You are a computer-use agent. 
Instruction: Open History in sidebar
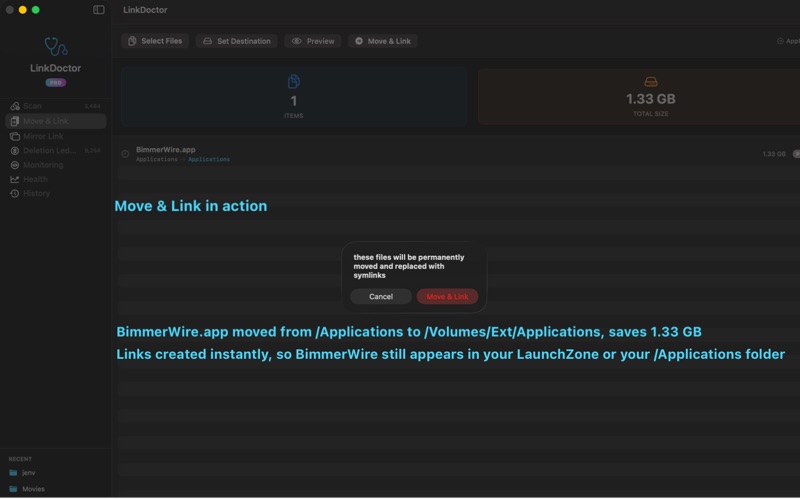click(x=56, y=193)
